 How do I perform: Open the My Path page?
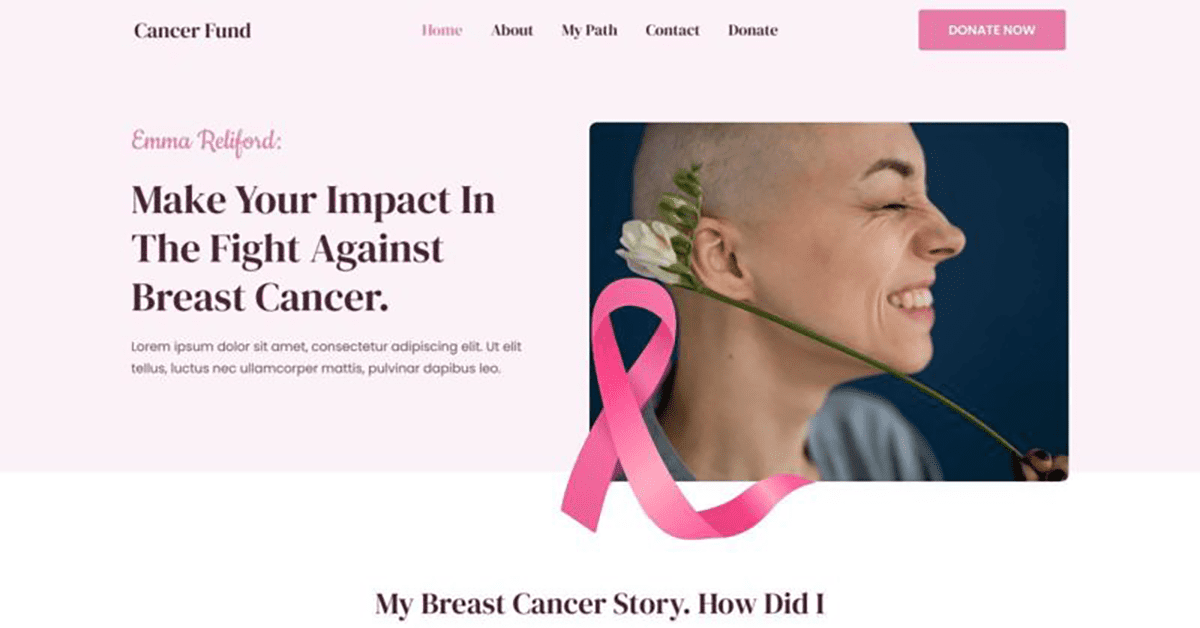tap(589, 31)
